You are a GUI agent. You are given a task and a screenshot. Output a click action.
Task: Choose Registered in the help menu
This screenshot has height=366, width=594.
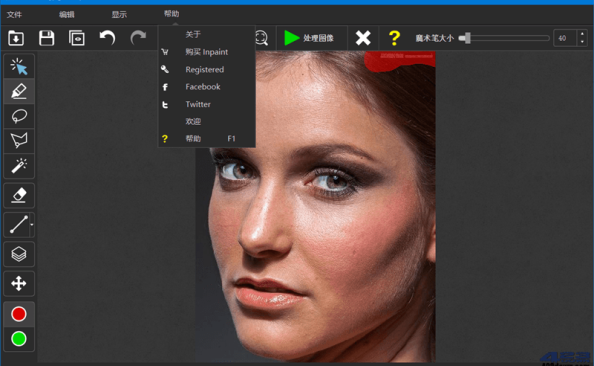[206, 69]
